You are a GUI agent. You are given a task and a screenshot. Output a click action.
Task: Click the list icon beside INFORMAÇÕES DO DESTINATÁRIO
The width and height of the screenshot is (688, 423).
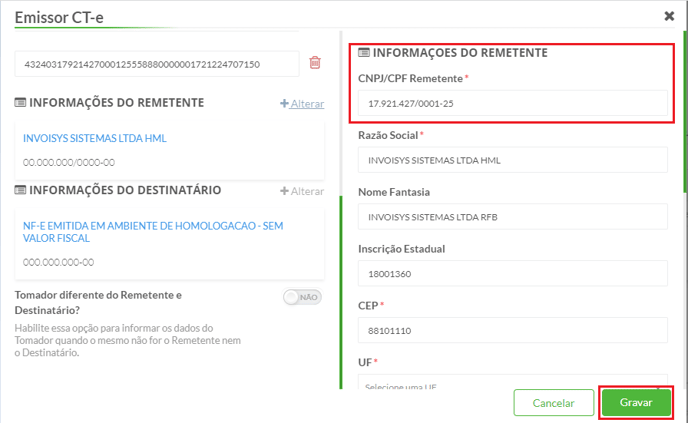pos(20,190)
